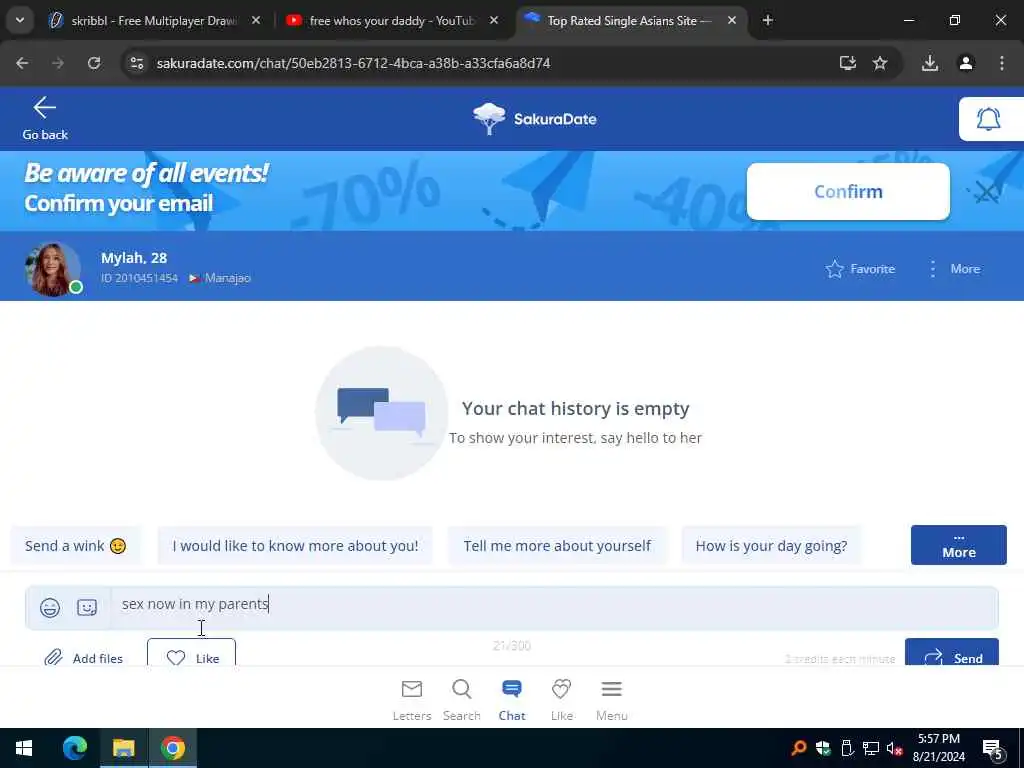Click the Mylah, 28 name text
This screenshot has height=768, width=1024.
click(134, 258)
